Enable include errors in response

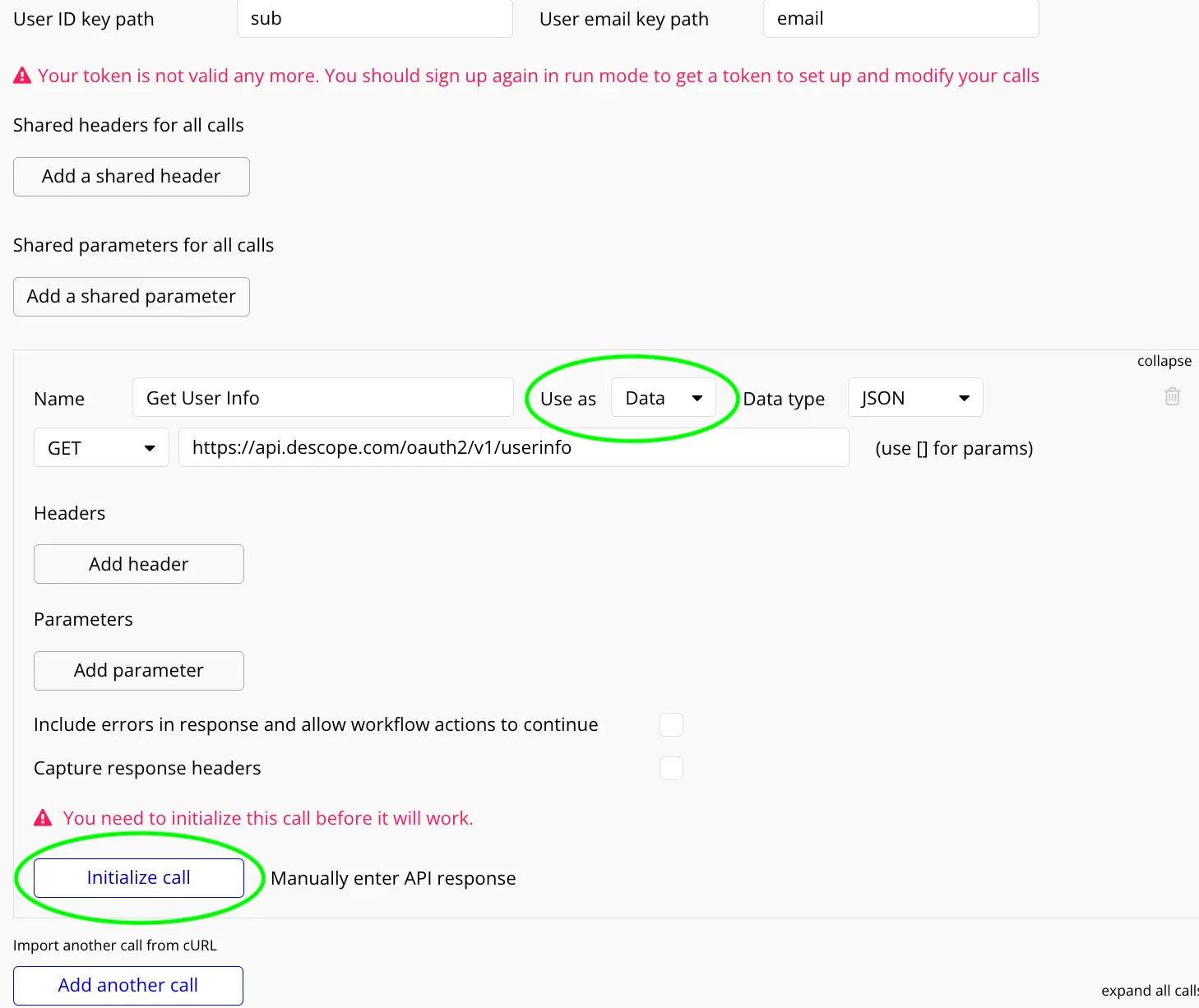coord(671,724)
